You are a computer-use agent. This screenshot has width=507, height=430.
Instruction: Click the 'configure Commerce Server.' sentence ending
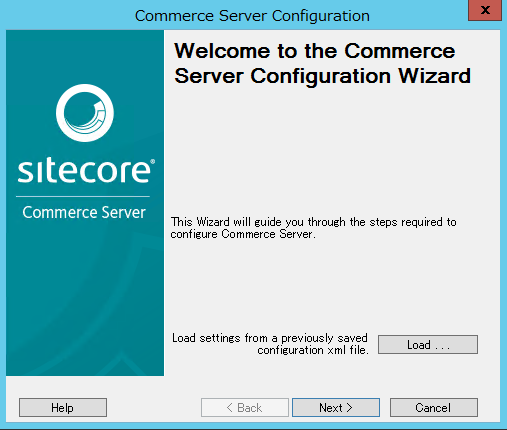pyautogui.click(x=243, y=234)
